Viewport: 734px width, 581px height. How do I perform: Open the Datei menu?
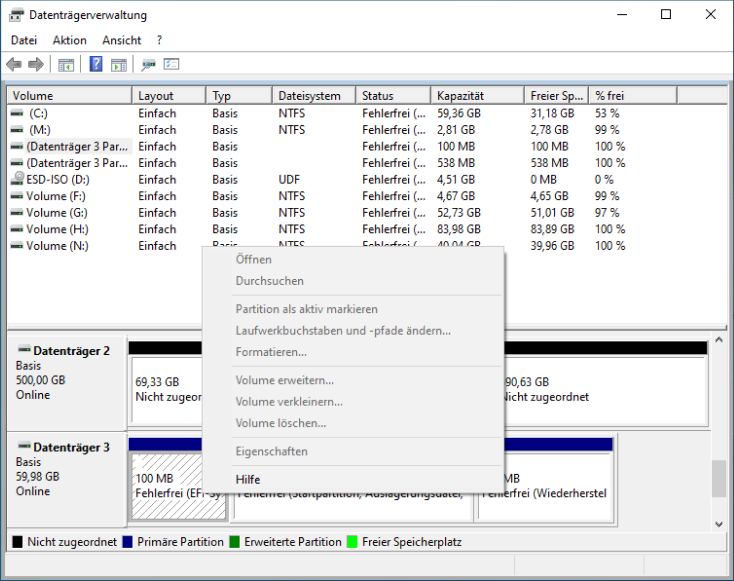[24, 40]
